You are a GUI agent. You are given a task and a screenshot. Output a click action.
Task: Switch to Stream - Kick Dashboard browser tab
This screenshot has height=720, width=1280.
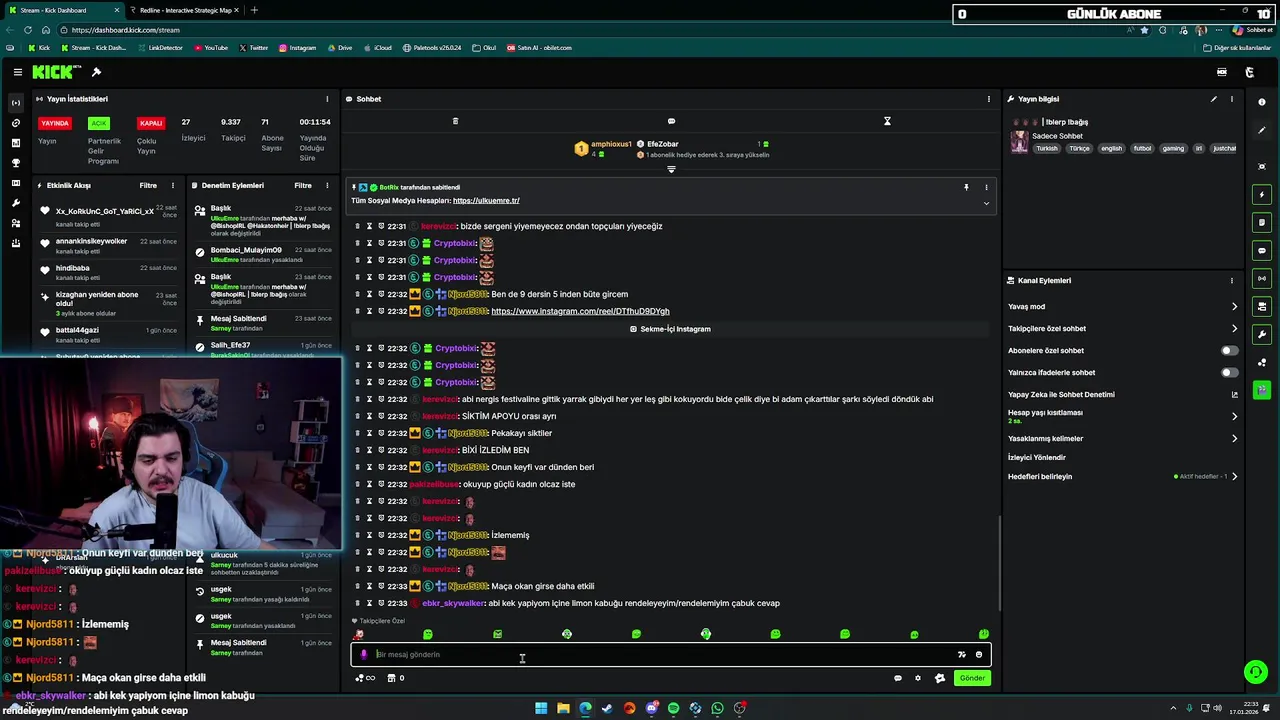pos(62,10)
